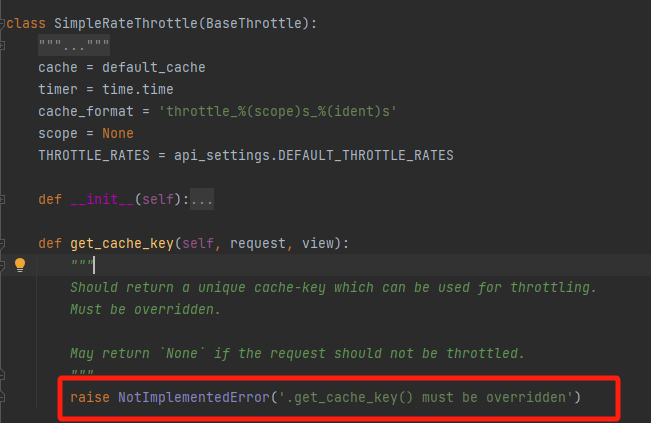Image resolution: width=651 pixels, height=423 pixels.
Task: Click the get_cache_key function name
Action: tap(122, 243)
